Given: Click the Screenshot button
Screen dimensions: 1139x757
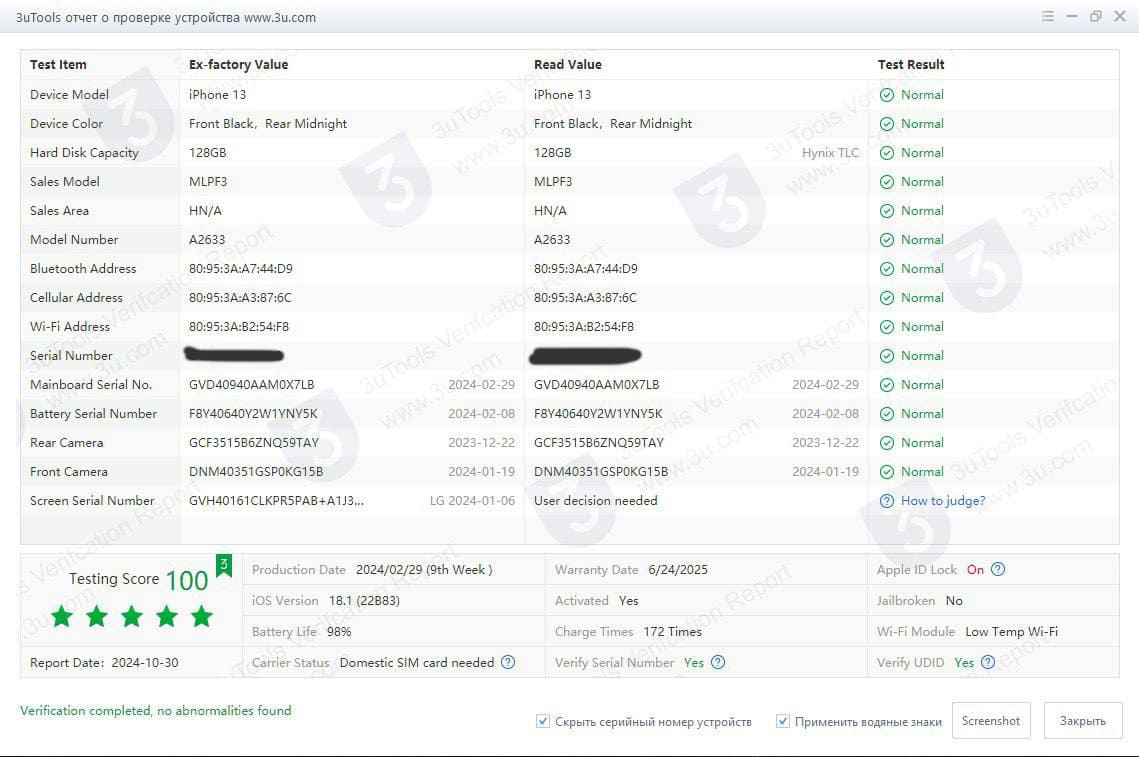Looking at the screenshot, I should tap(991, 721).
